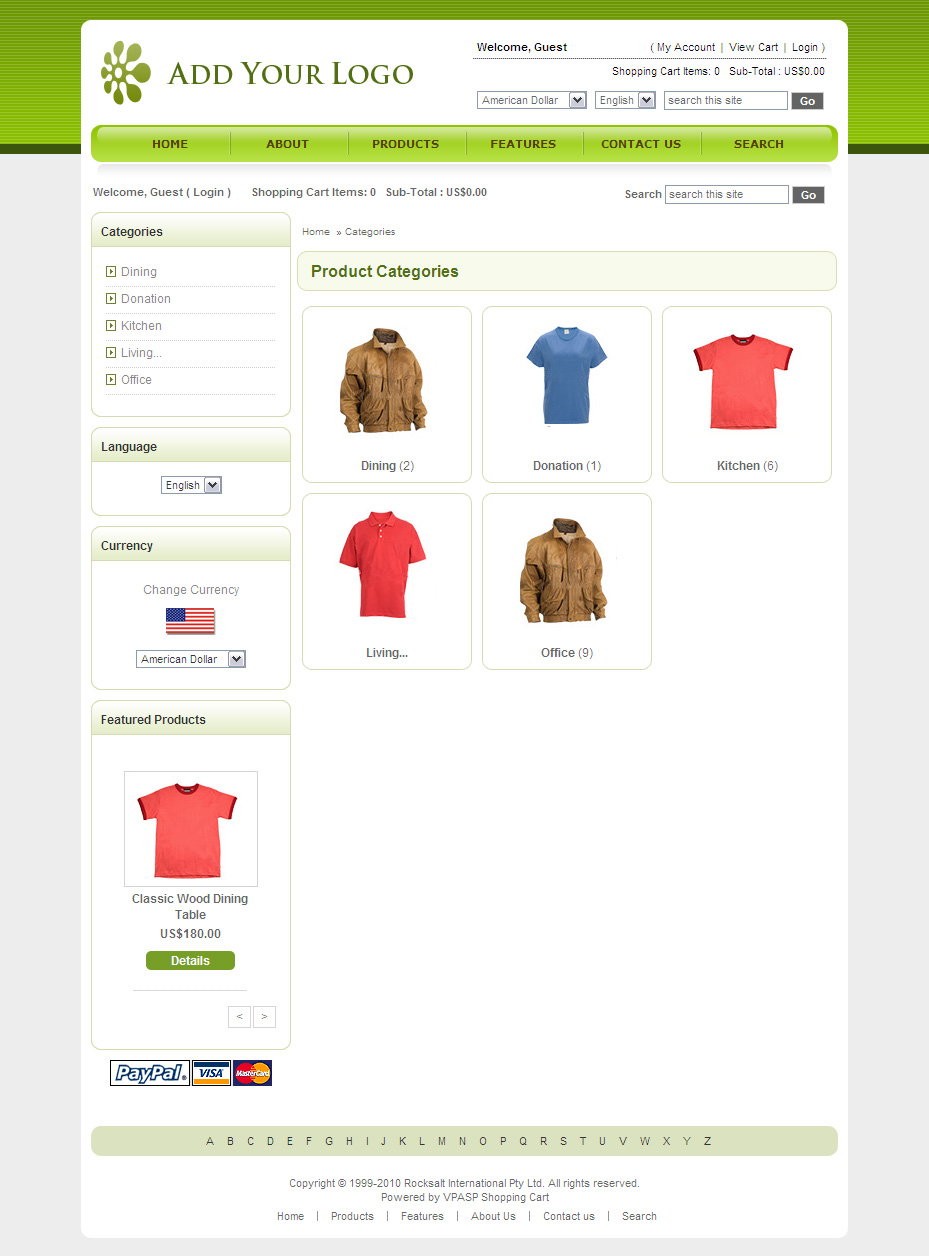The image size is (929, 1257).
Task: Click footer Contact us link
Action: click(569, 1217)
